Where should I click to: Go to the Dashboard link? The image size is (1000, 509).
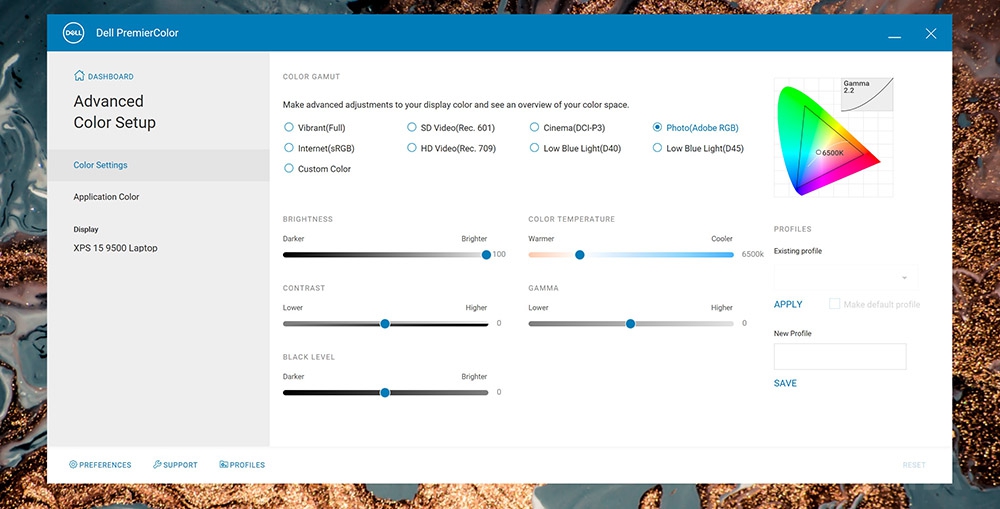tap(110, 77)
